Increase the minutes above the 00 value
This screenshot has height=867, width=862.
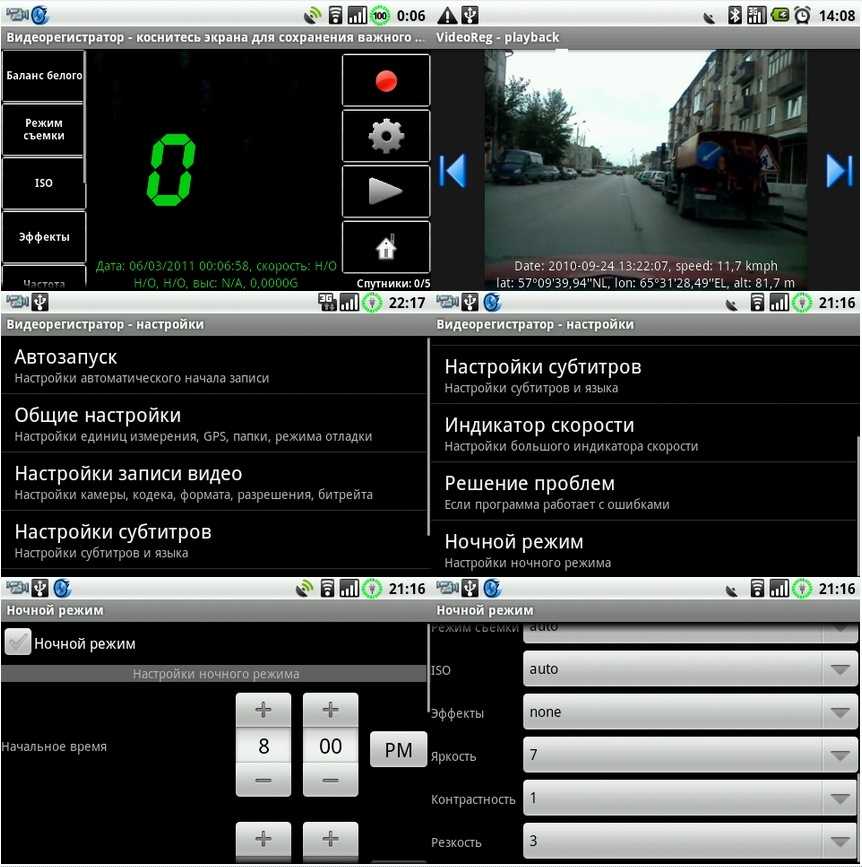click(330, 709)
